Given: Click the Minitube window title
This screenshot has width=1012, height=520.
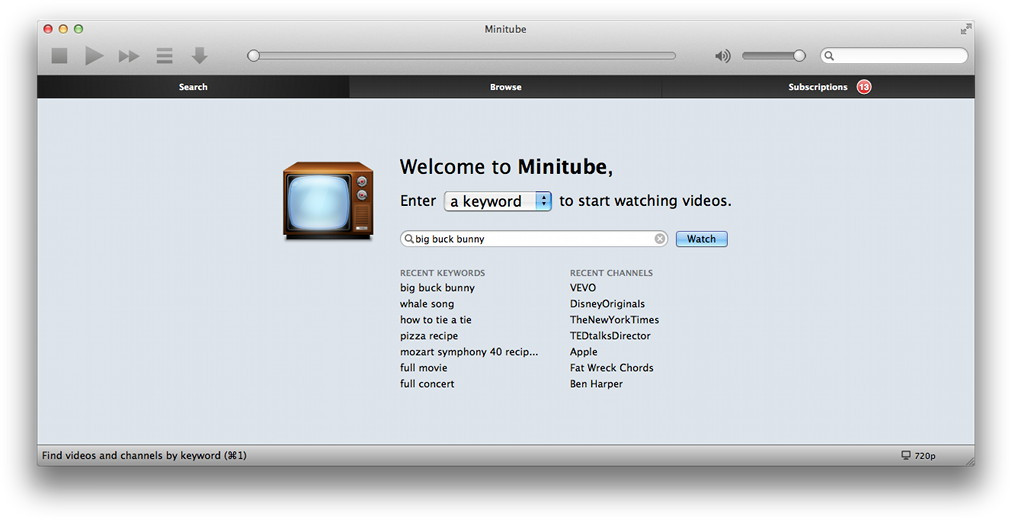Looking at the screenshot, I should coord(505,29).
